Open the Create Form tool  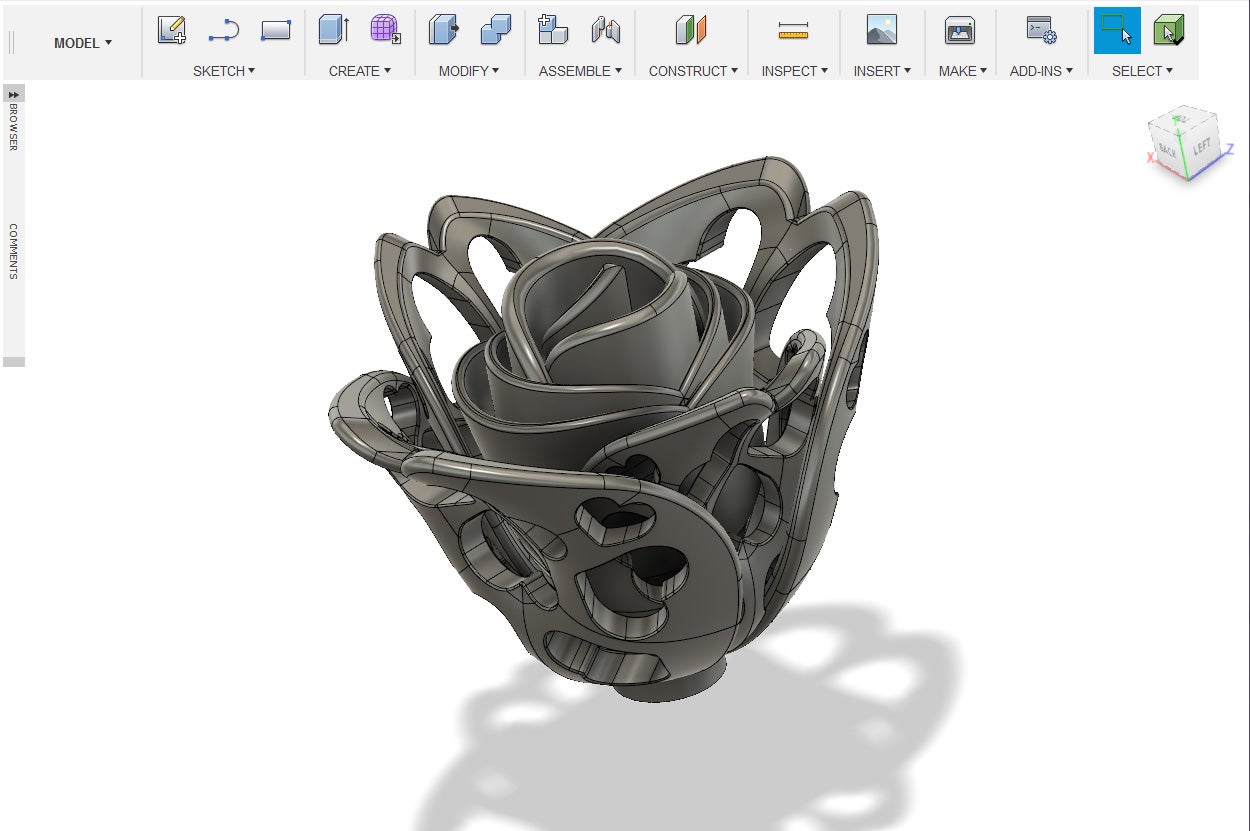pos(385,30)
